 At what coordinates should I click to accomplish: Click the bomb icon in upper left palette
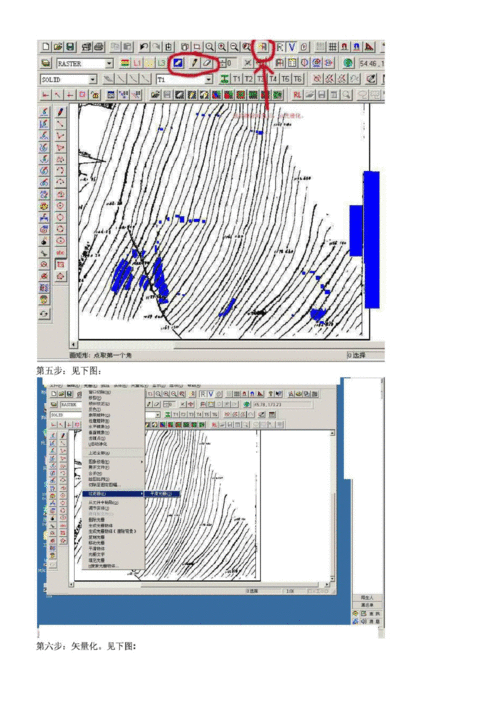pos(44,241)
